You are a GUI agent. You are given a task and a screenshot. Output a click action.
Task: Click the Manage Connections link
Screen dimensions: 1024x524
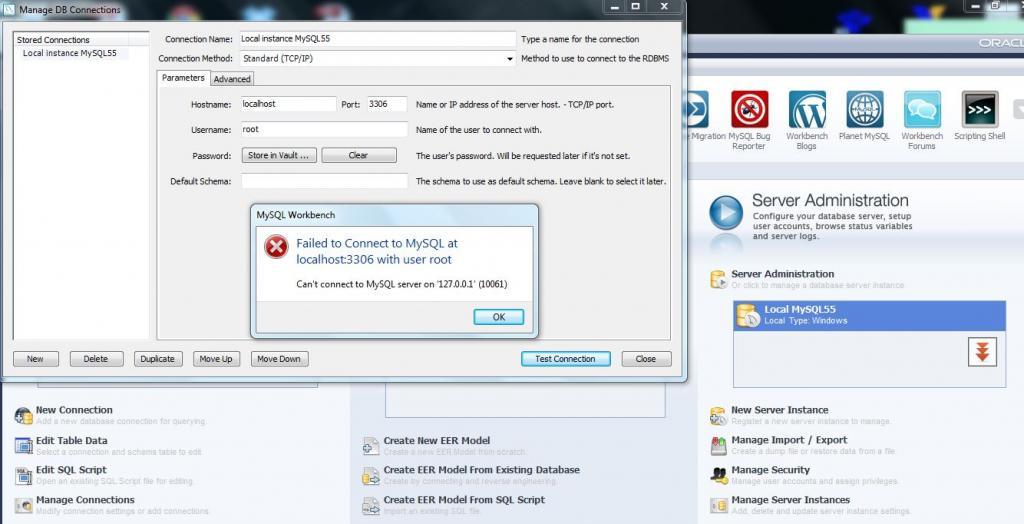pyautogui.click(x=86, y=500)
